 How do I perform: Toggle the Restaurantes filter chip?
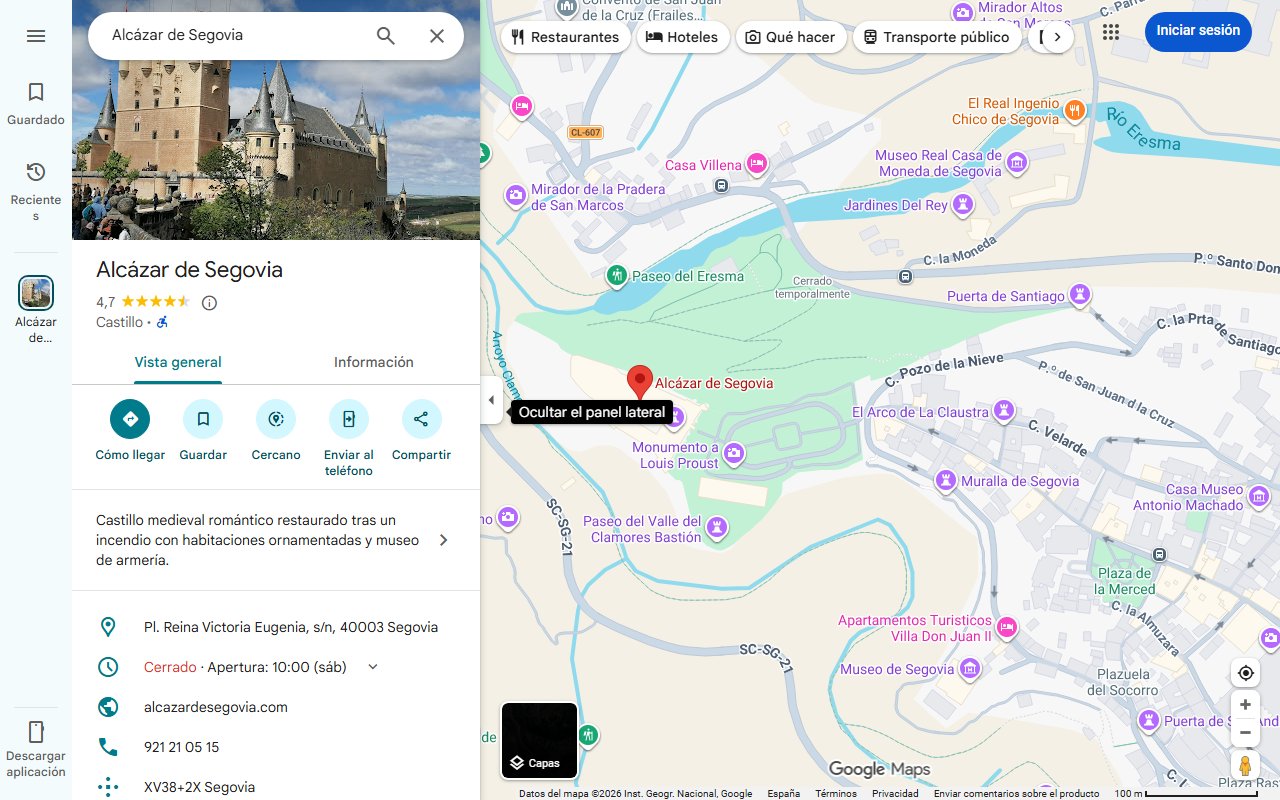pos(565,37)
